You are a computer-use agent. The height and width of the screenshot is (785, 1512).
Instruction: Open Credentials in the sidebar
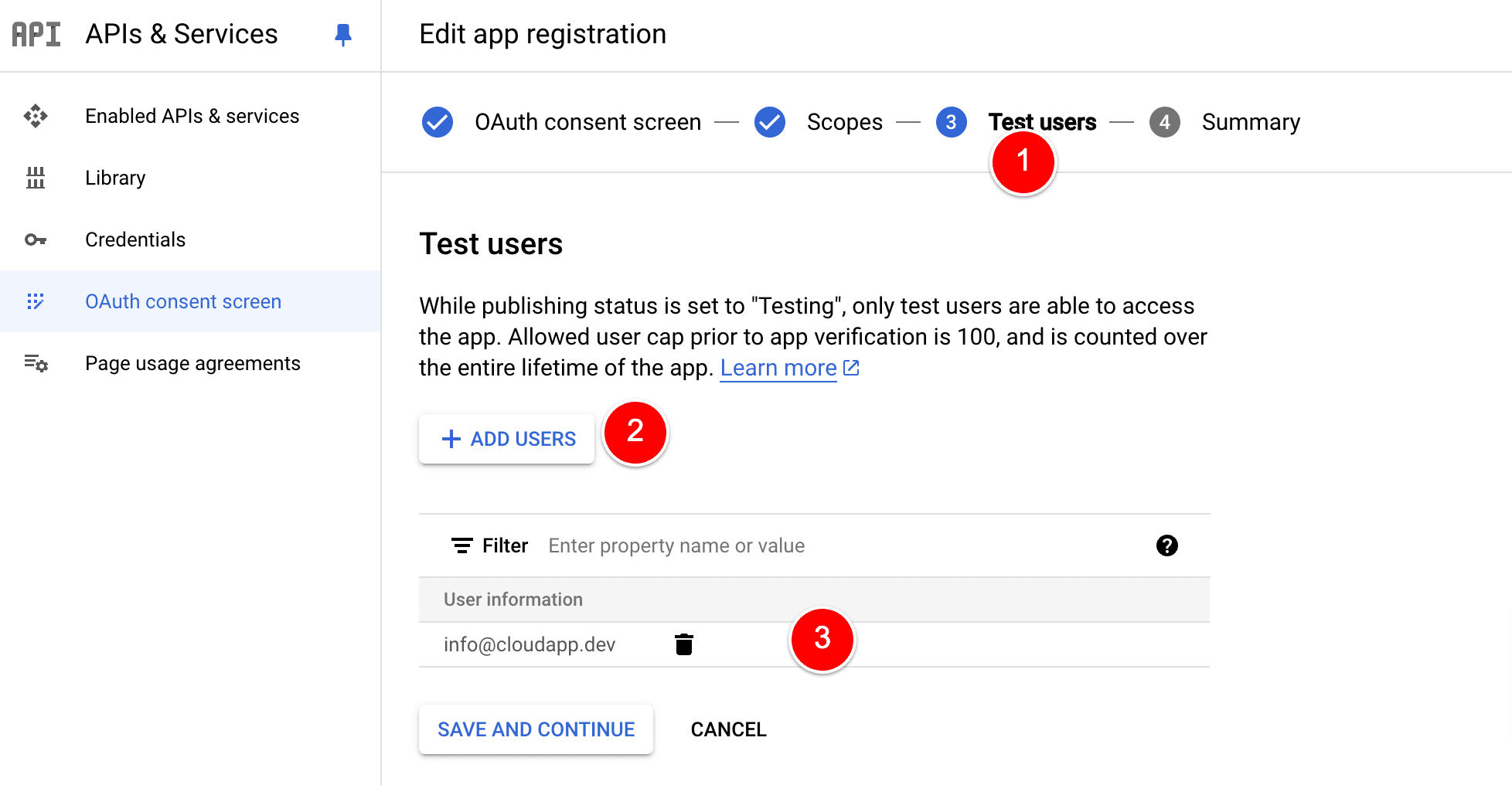(x=135, y=240)
